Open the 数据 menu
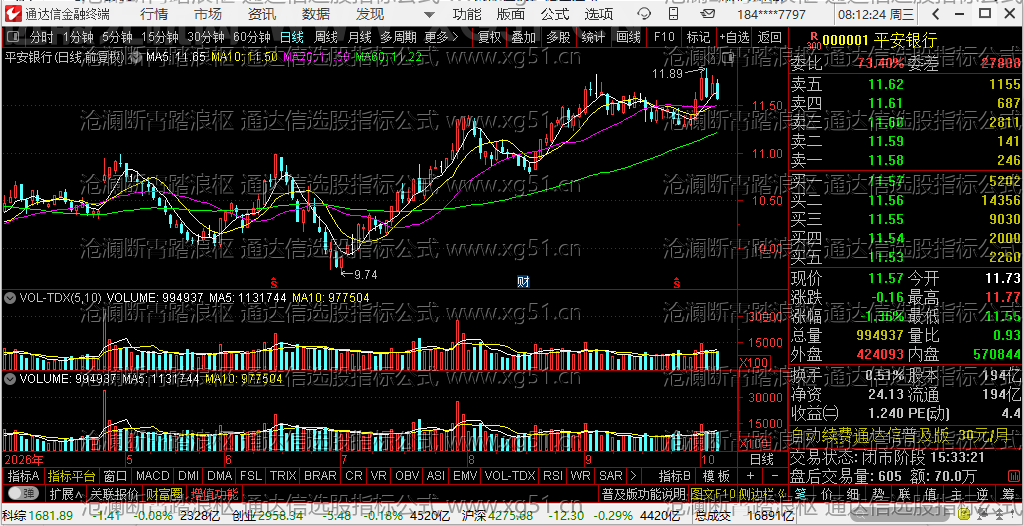The height and width of the screenshot is (526, 1024). coord(316,14)
